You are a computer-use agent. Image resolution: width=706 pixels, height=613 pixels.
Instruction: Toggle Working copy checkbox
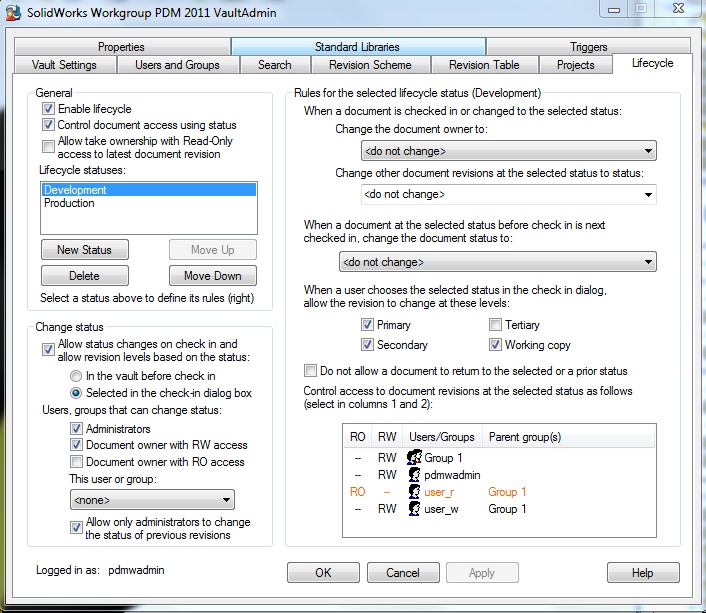[x=495, y=345]
